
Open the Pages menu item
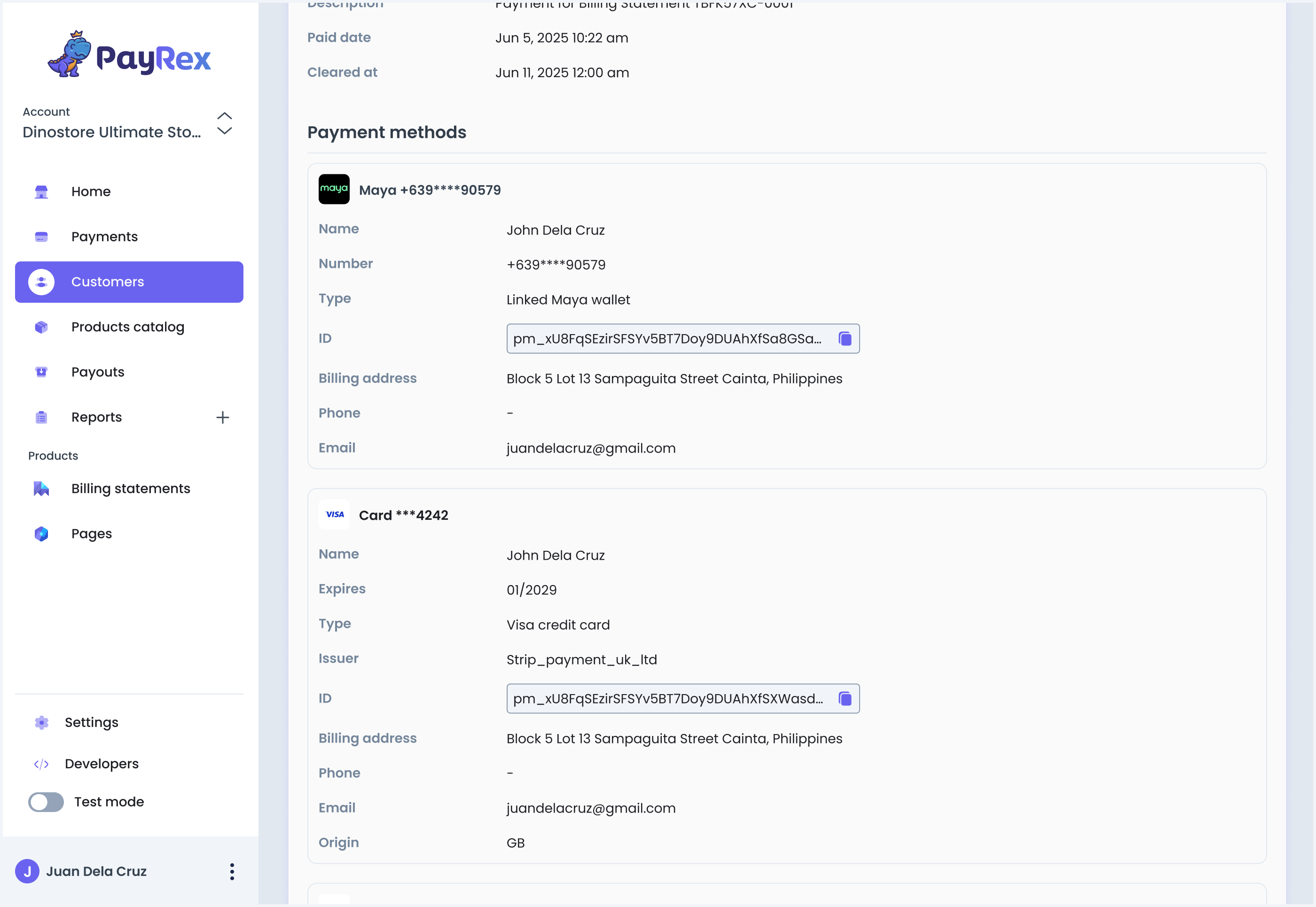[x=92, y=534]
